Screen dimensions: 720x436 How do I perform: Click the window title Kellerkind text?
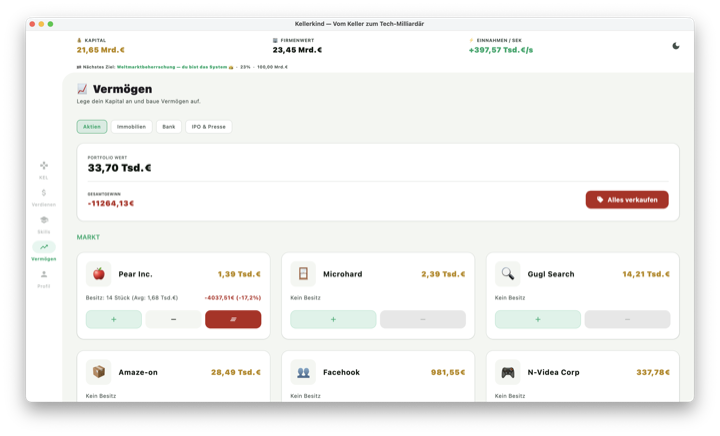click(359, 24)
